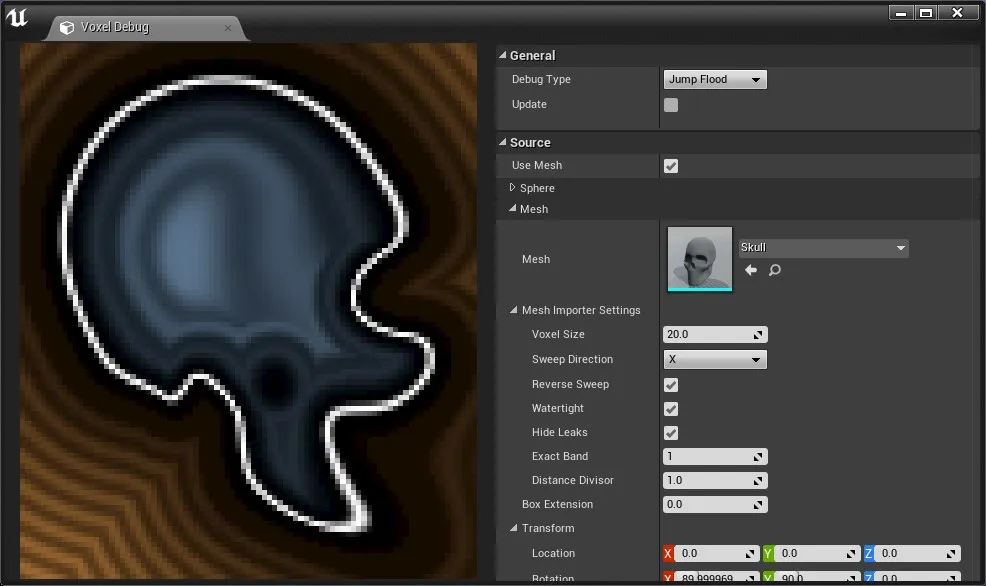Viewport: 986px width, 586px height.
Task: Click the Skull mesh thumbnail
Action: pyautogui.click(x=700, y=258)
